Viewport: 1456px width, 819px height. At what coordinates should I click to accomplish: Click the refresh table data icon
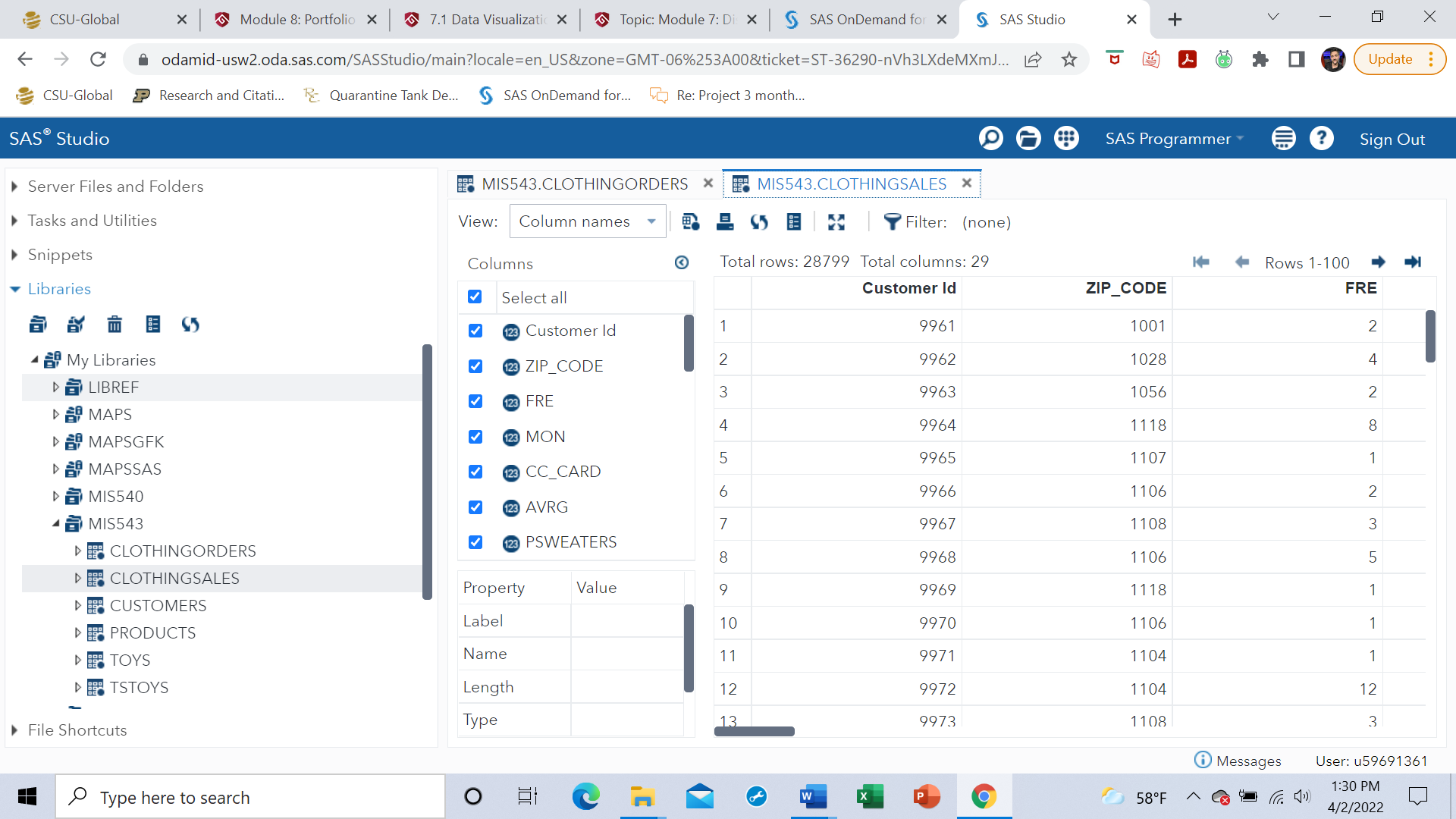coord(759,221)
